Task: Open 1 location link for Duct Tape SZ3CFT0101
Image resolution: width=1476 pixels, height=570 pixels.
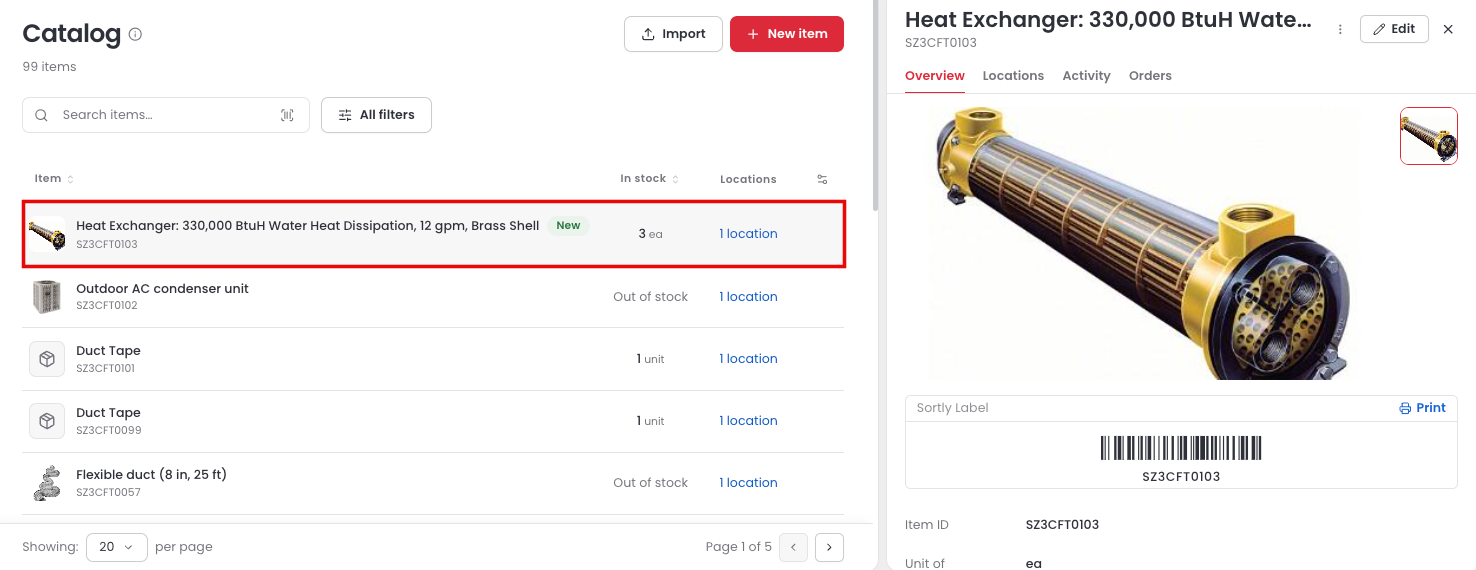Action: pos(748,359)
